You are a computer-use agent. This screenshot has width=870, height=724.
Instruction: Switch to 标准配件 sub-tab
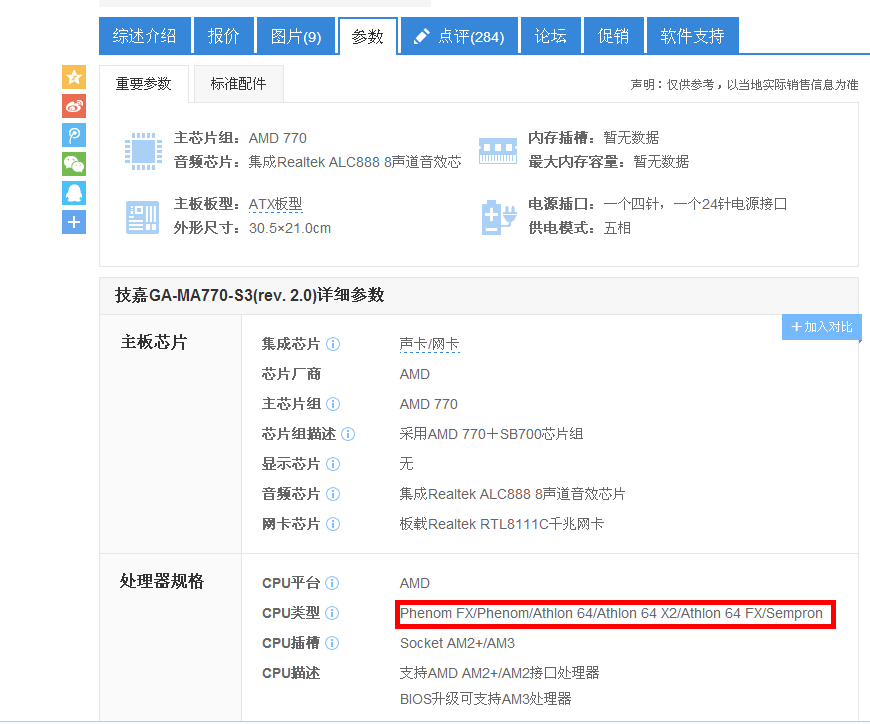pos(239,84)
